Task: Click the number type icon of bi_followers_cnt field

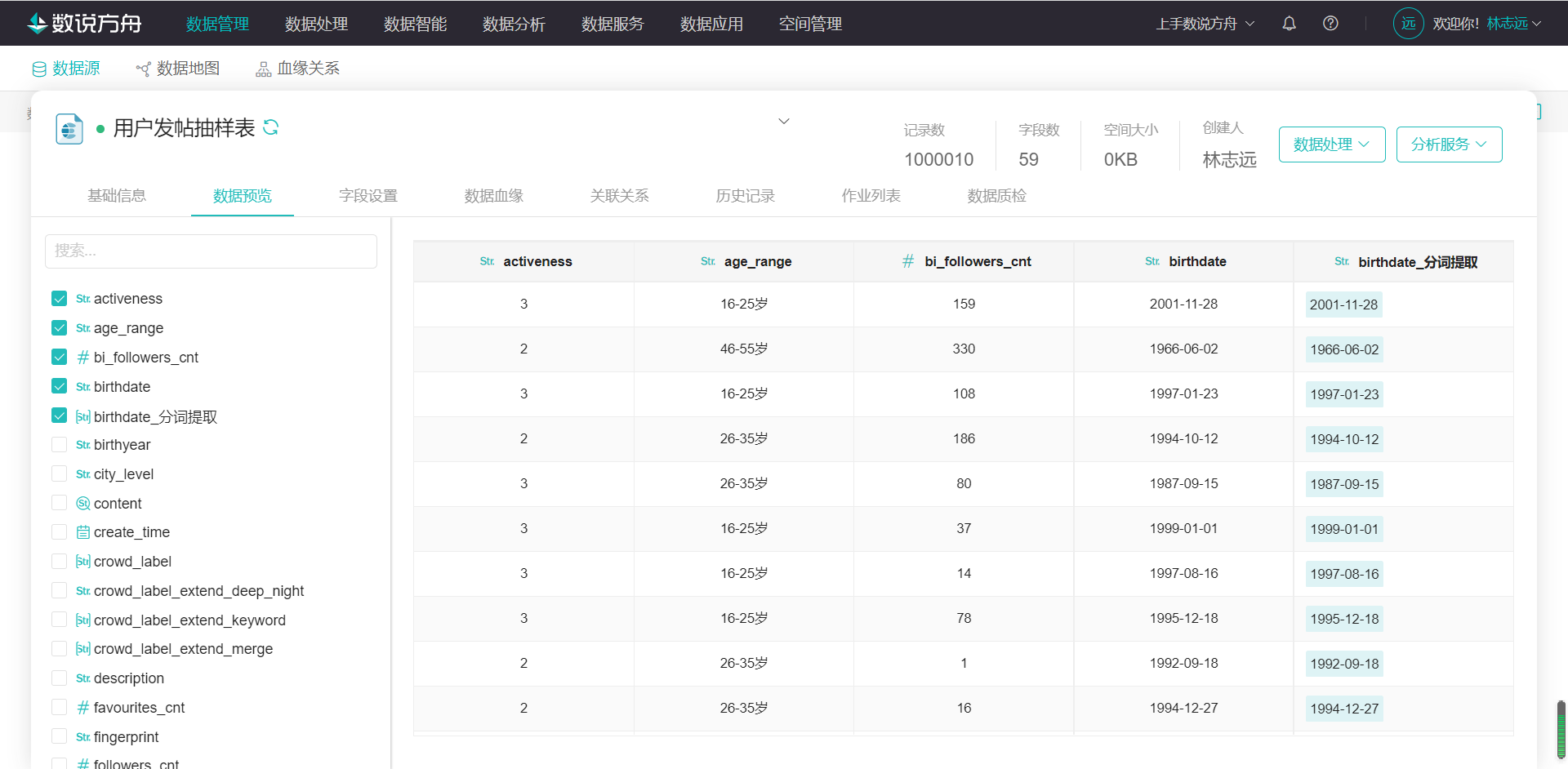Action: click(82, 358)
